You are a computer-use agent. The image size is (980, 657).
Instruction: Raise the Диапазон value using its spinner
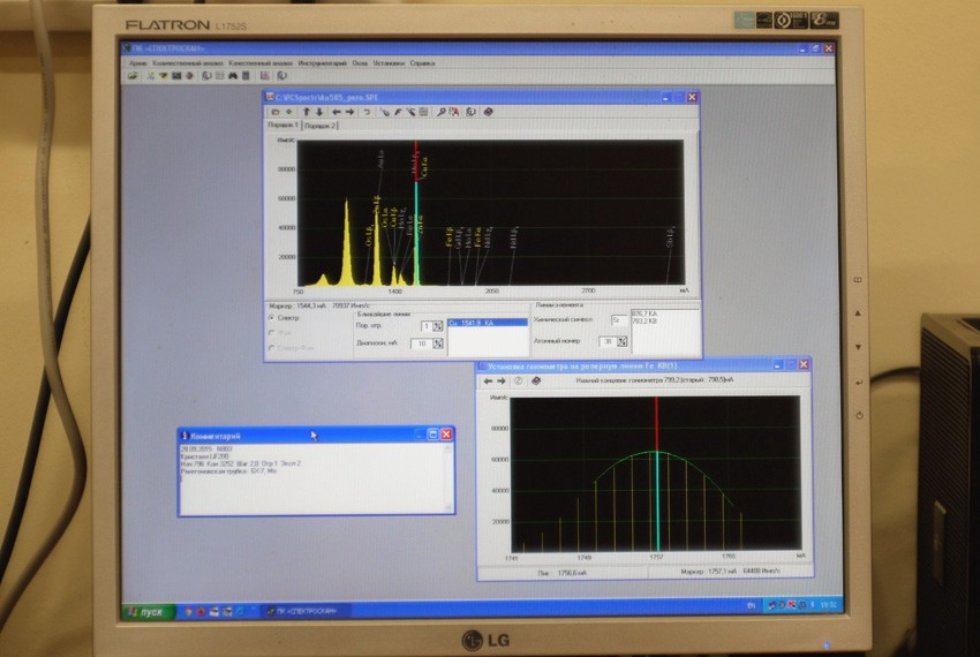tap(437, 342)
